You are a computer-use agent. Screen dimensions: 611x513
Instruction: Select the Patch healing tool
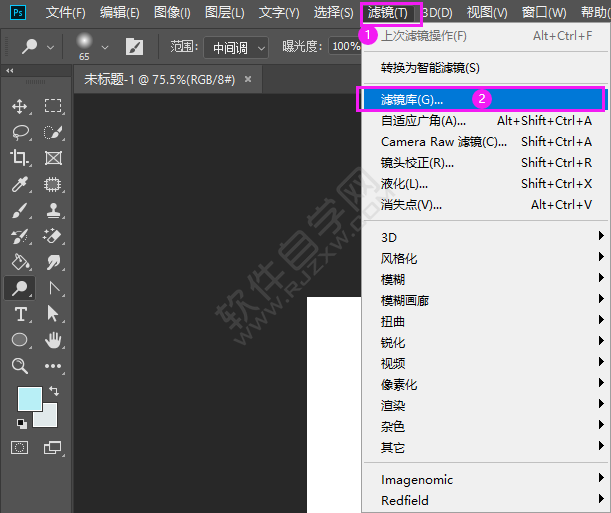[53, 184]
